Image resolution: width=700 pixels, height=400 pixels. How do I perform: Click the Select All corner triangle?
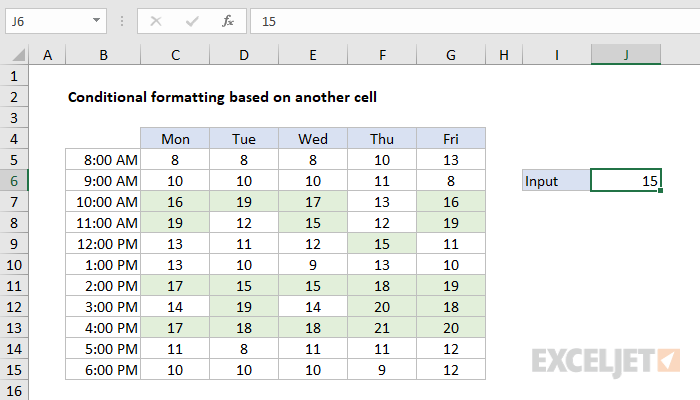point(15,55)
